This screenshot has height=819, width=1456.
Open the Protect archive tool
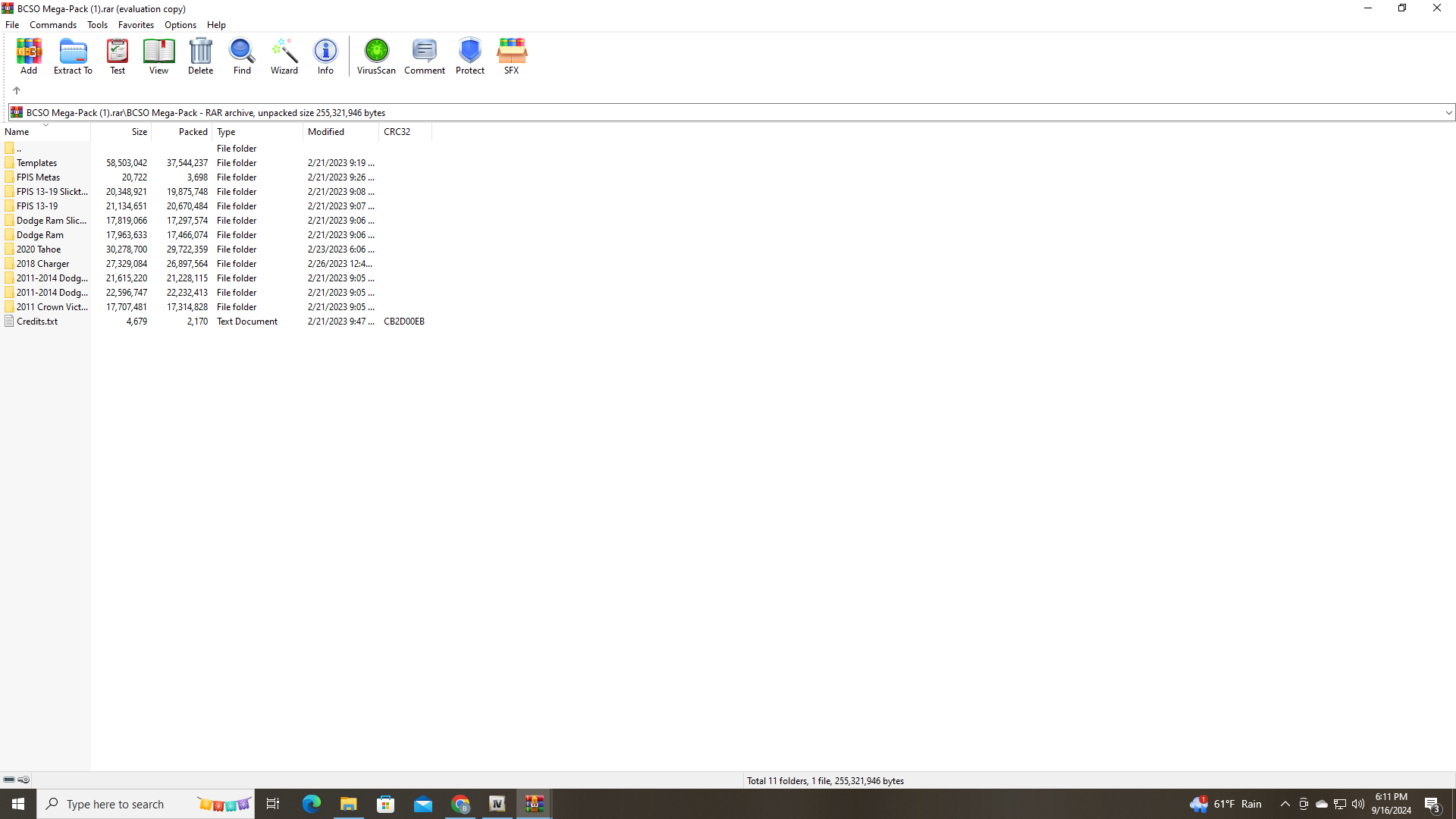pos(469,56)
